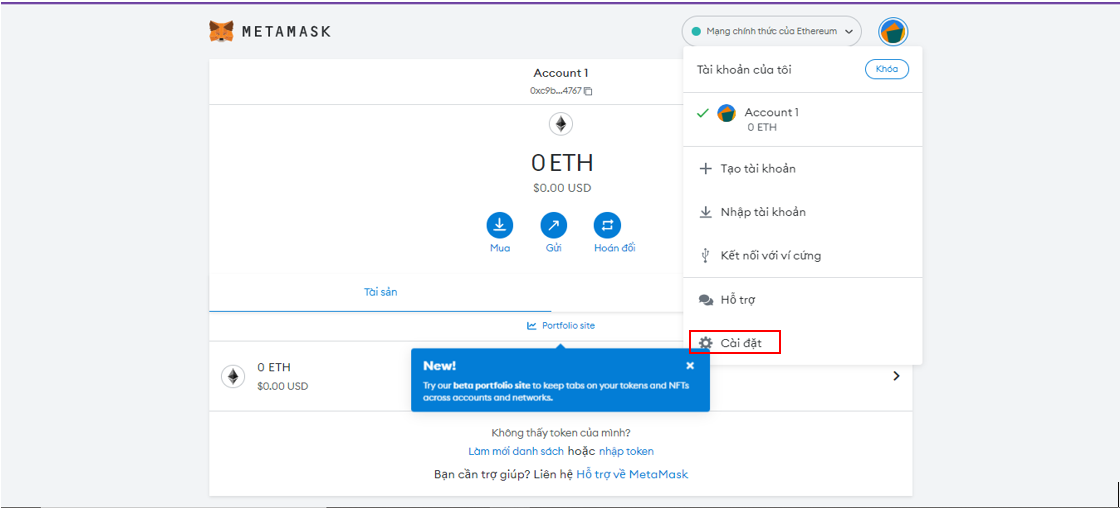The height and width of the screenshot is (508, 1120).
Task: Click the 0 ETH main balance text
Action: tap(561, 163)
